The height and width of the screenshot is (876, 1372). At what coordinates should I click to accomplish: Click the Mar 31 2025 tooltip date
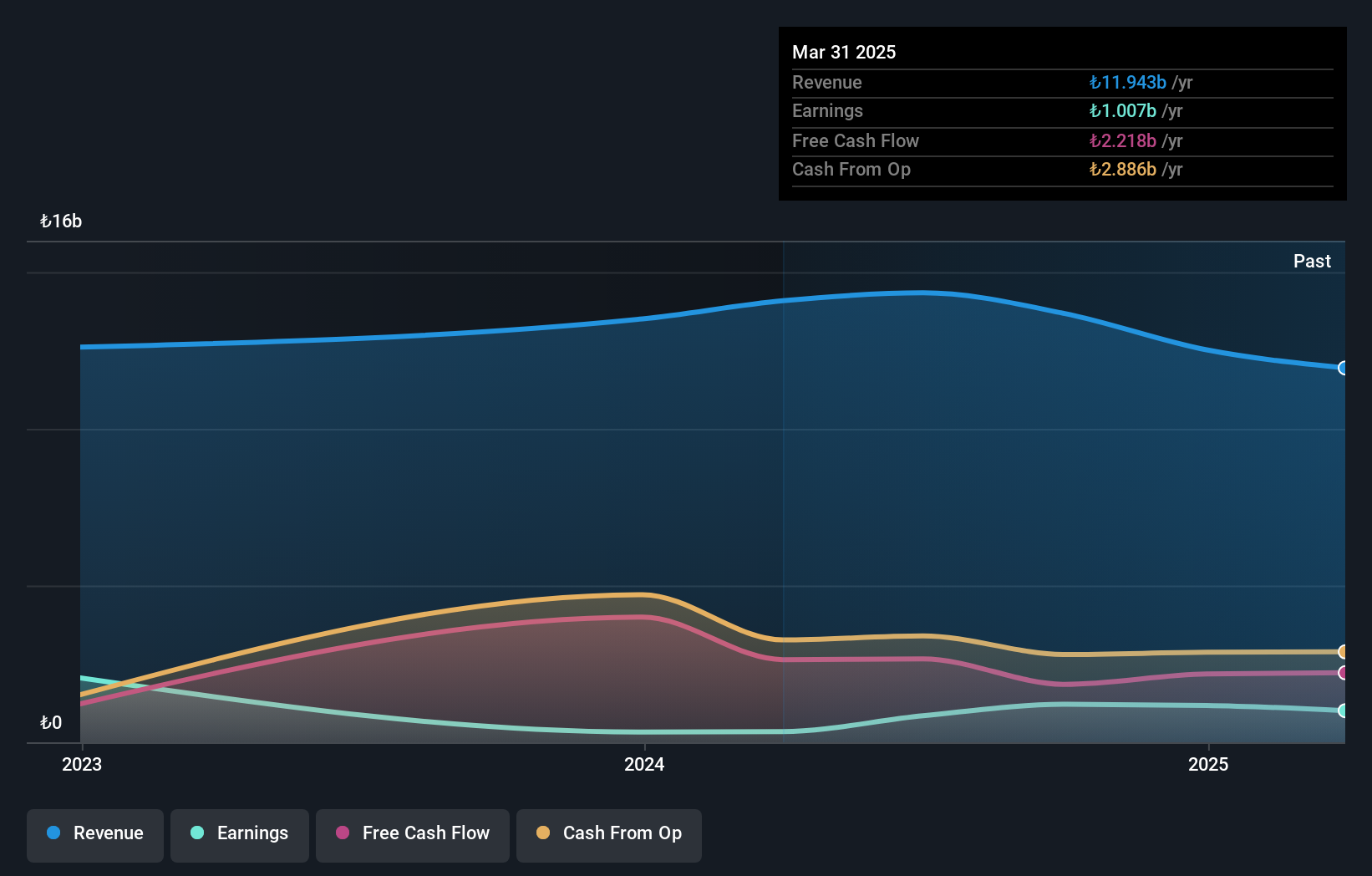click(x=844, y=52)
